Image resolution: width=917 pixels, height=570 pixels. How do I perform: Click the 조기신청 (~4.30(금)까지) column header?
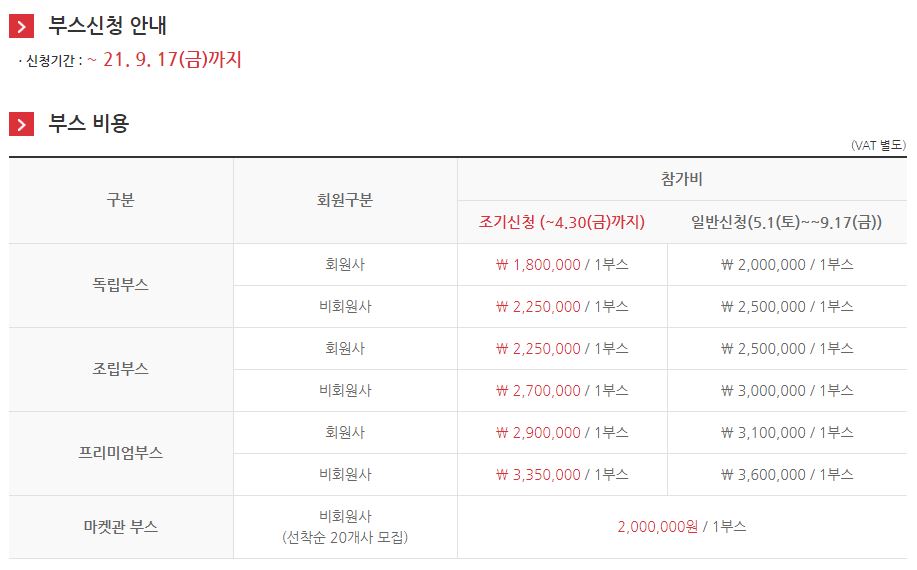[x=561, y=222]
